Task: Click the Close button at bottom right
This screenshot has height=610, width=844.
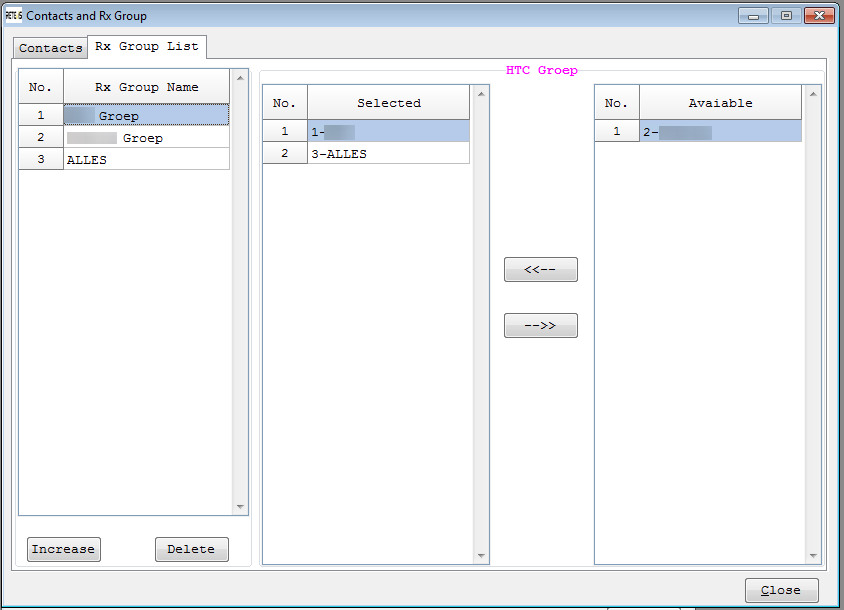Action: (781, 590)
